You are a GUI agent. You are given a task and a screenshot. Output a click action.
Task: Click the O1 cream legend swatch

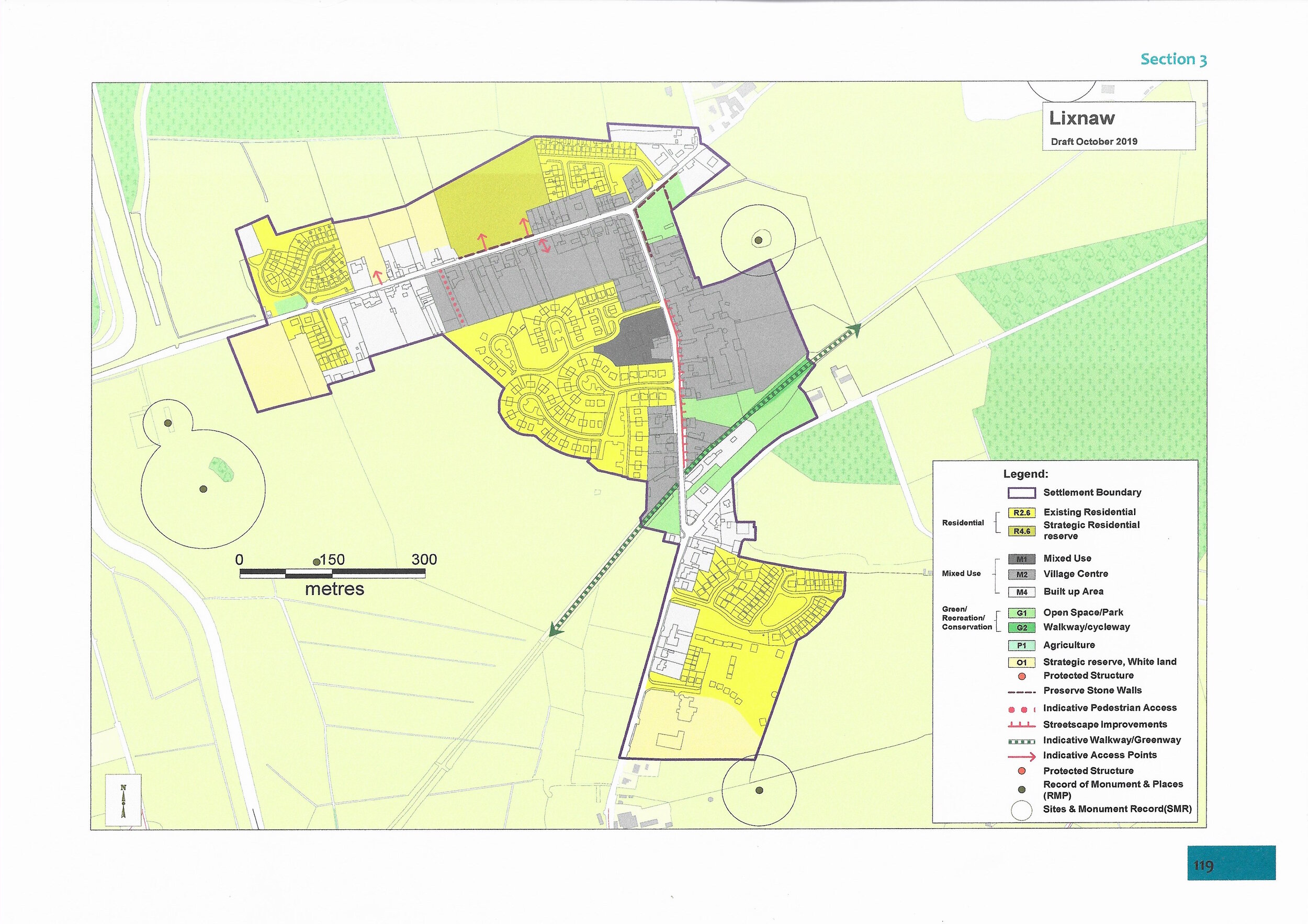[x=1021, y=663]
